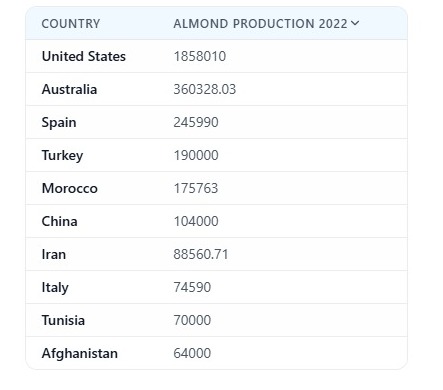Choose the Morocco row
The height and width of the screenshot is (390, 443).
tap(217, 188)
